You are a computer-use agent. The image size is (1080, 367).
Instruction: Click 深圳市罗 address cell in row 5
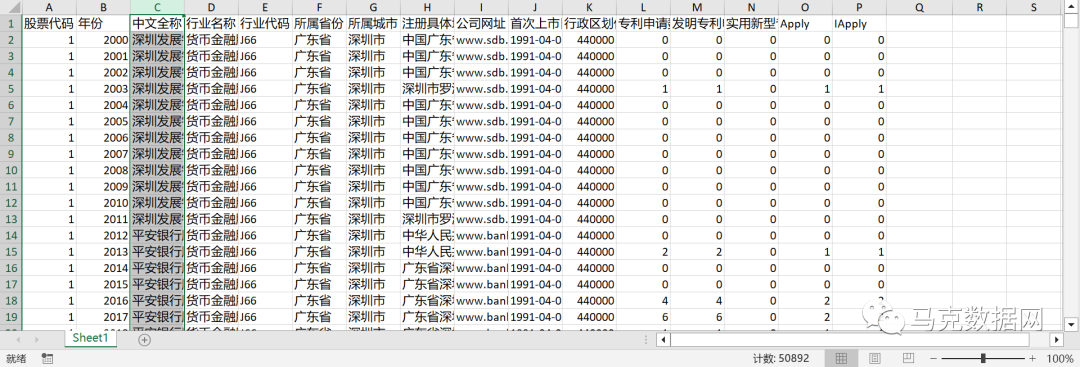click(427, 88)
